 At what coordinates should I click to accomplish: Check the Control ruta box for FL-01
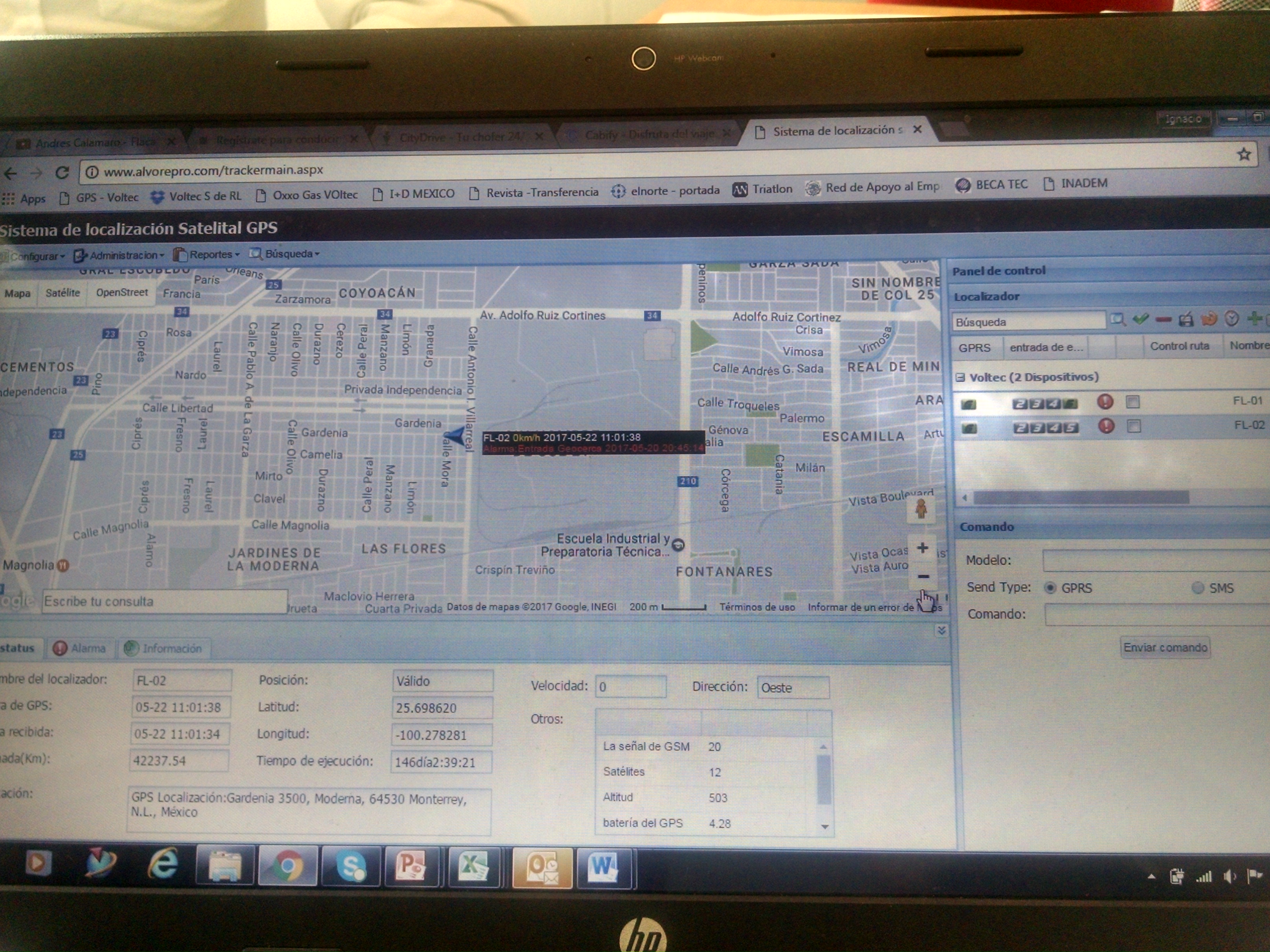tap(1133, 402)
